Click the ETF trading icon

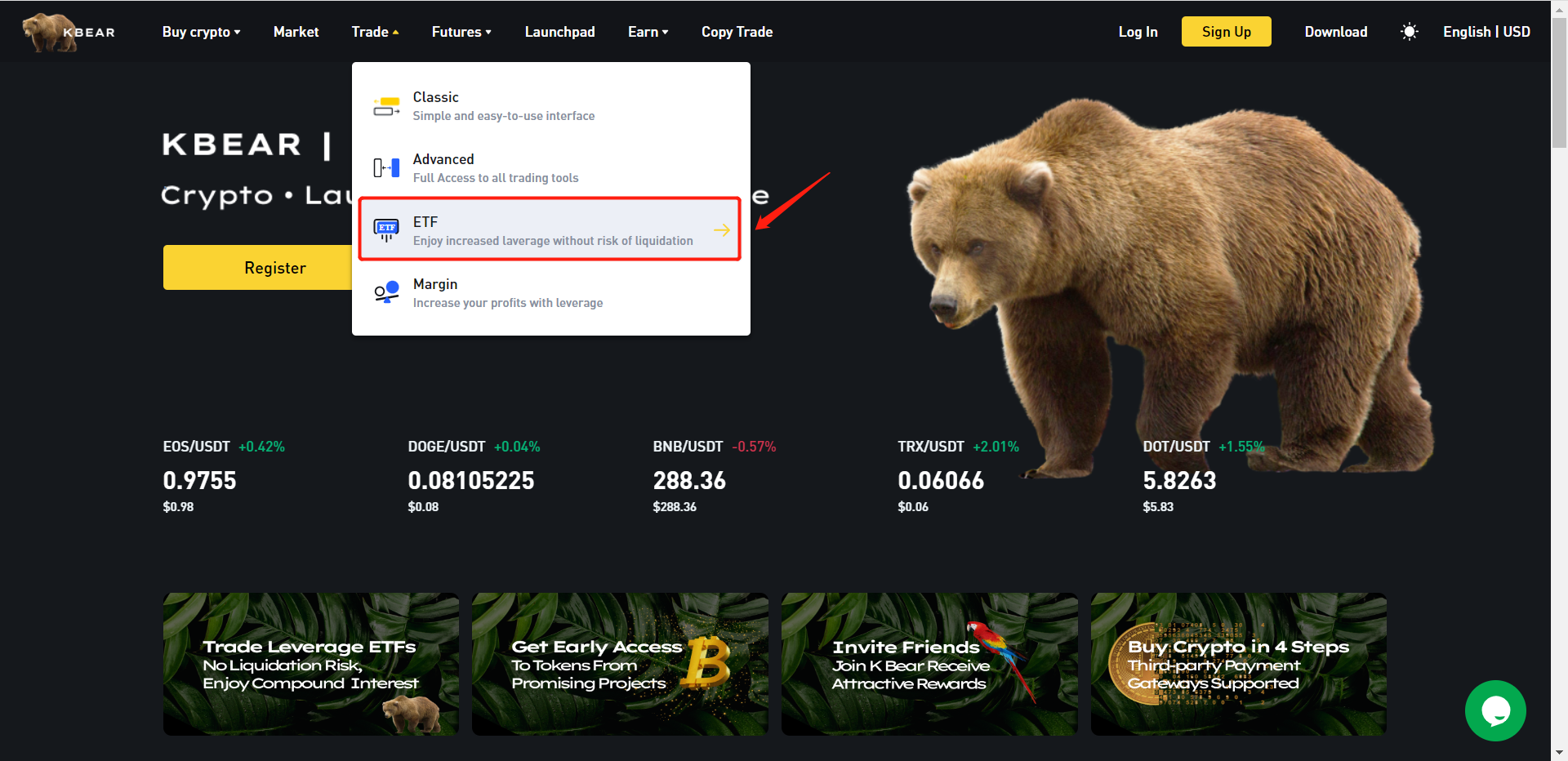click(386, 231)
